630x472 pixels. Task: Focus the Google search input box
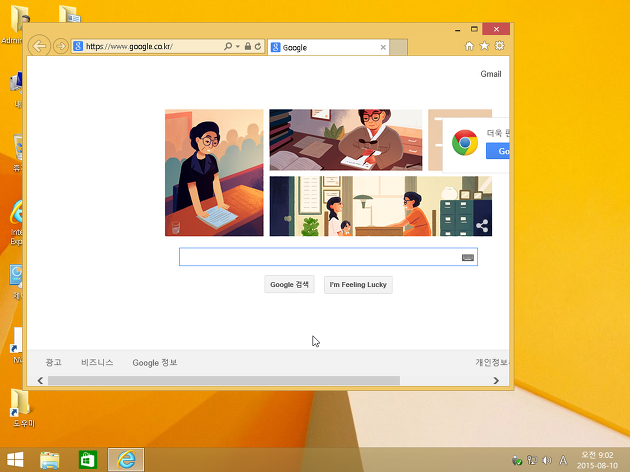(328, 257)
